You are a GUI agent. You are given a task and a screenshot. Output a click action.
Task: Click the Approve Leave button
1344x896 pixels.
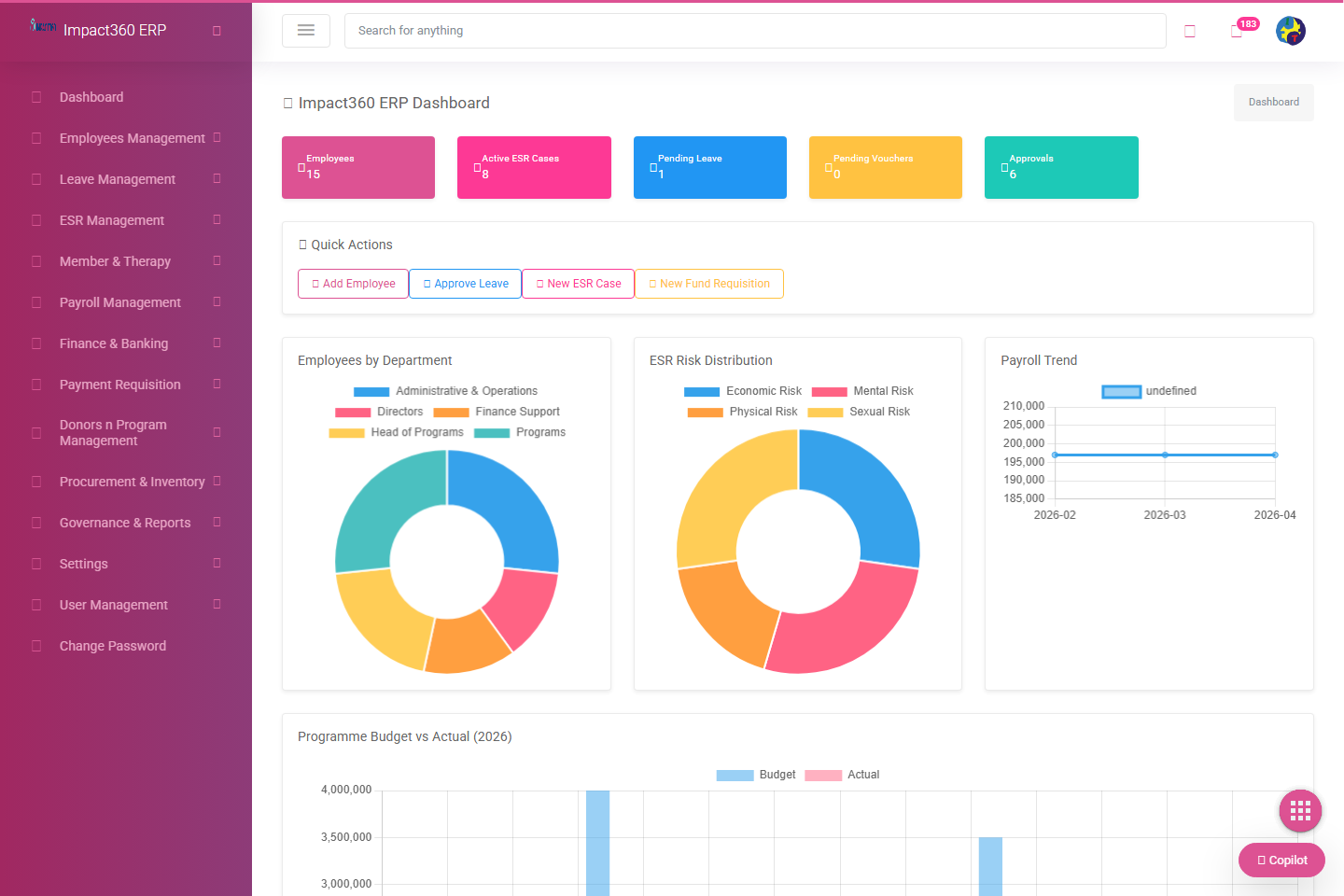pyautogui.click(x=465, y=284)
